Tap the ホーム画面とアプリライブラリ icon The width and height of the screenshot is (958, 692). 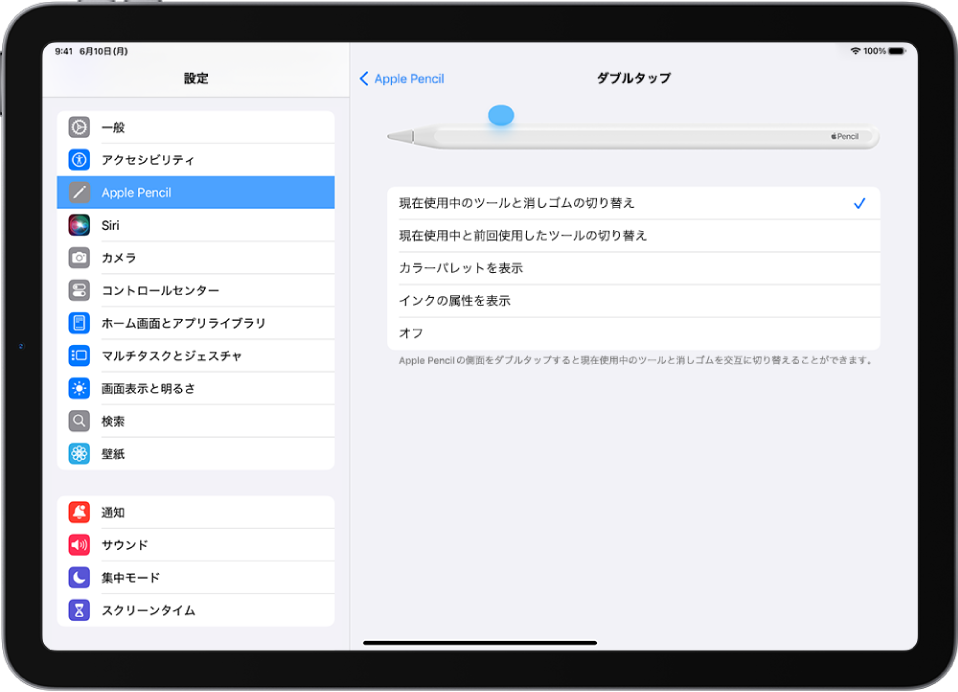(x=79, y=323)
